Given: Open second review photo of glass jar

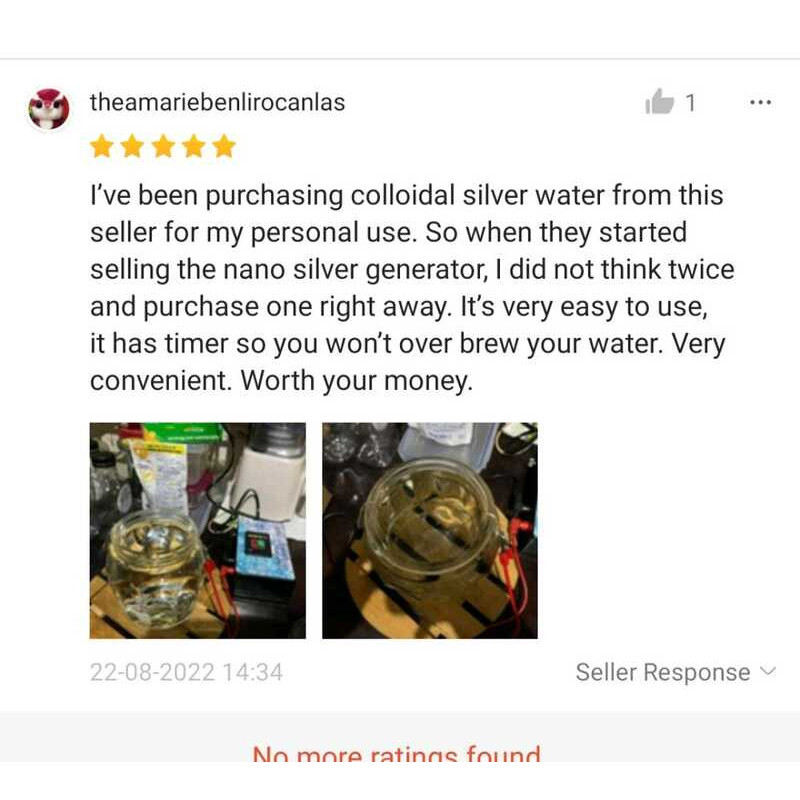Looking at the screenshot, I should pos(430,530).
